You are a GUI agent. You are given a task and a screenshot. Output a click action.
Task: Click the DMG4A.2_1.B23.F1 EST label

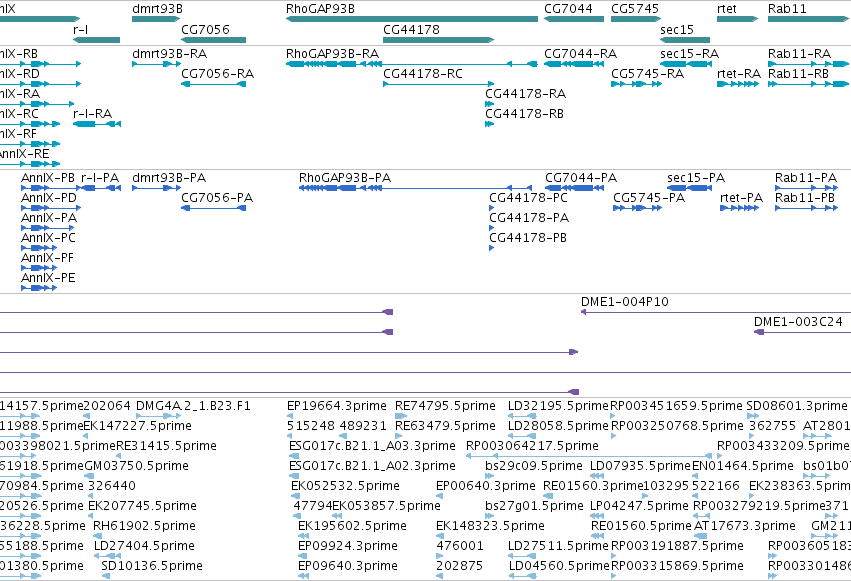tap(193, 406)
